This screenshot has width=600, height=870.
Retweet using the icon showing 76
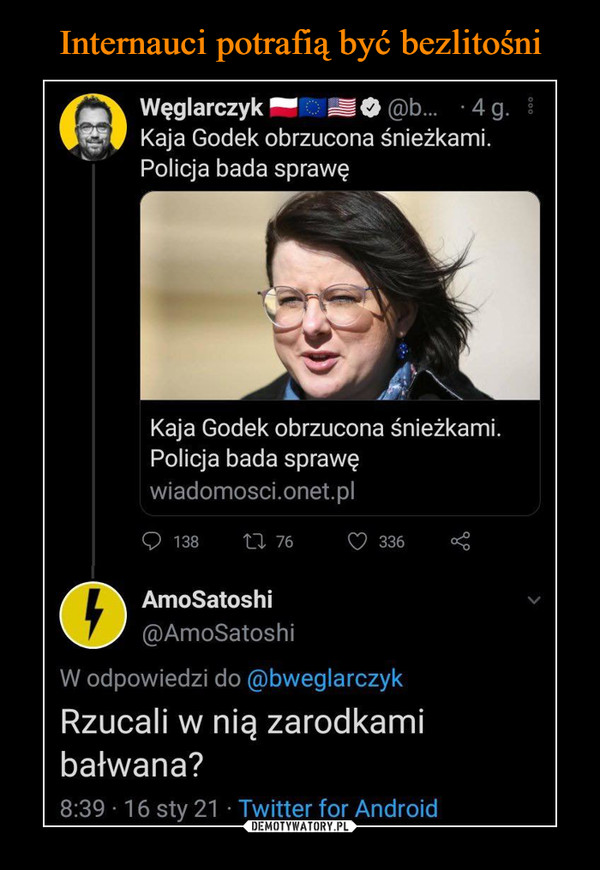tap(254, 541)
